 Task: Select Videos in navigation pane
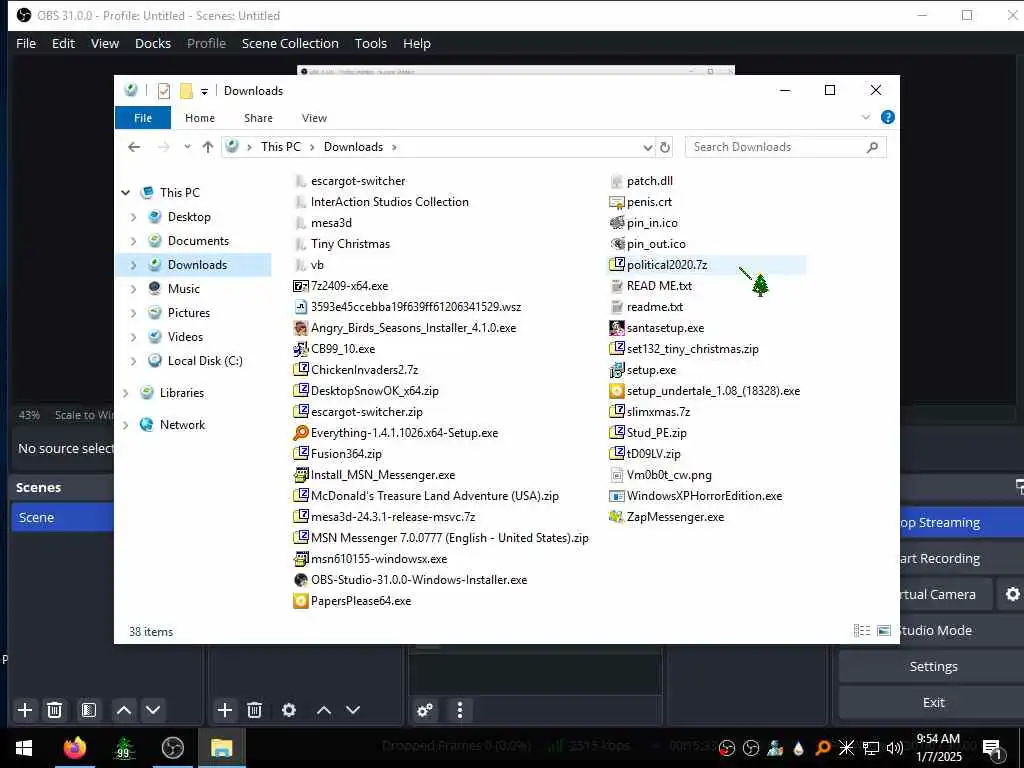click(185, 337)
